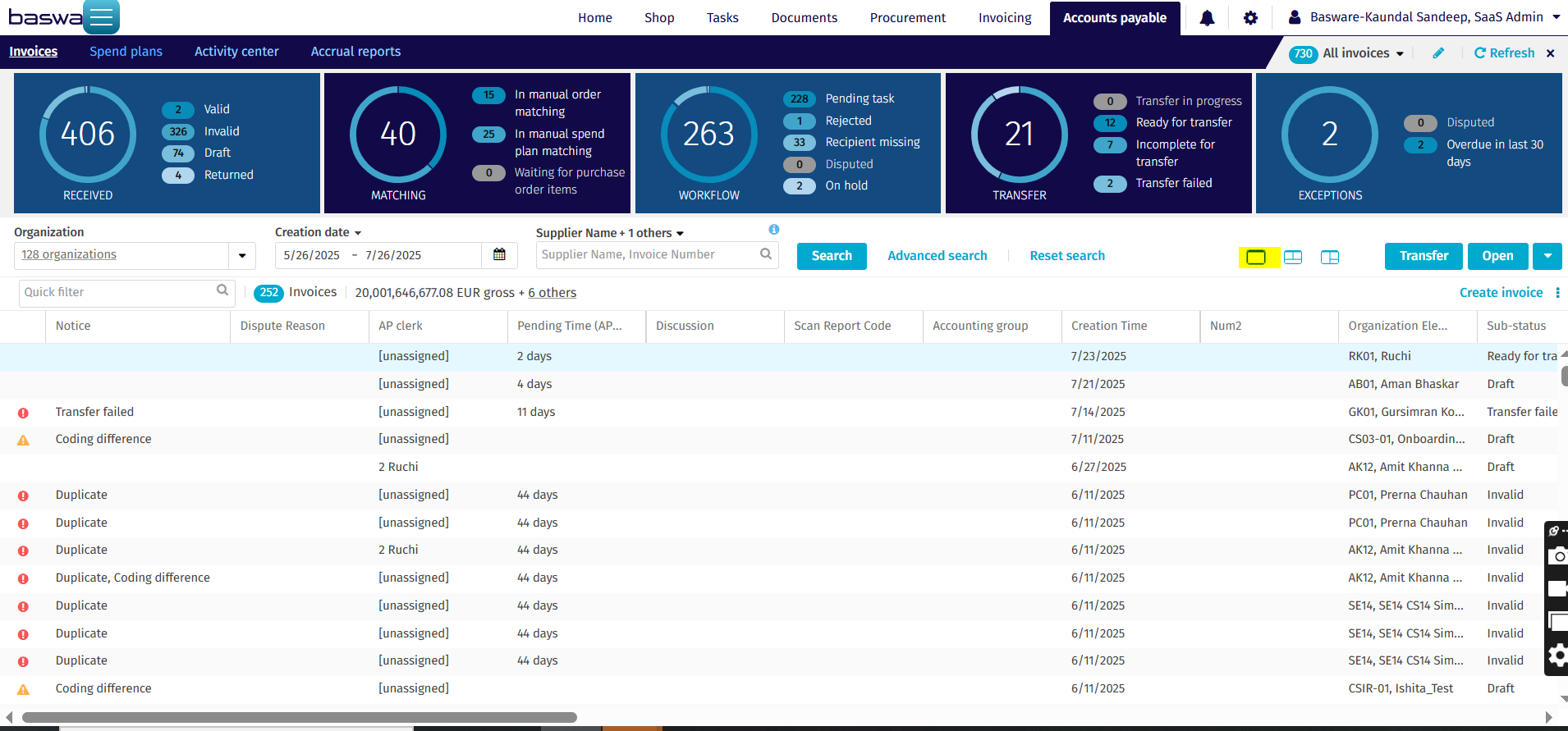Open notifications bell

click(1207, 18)
